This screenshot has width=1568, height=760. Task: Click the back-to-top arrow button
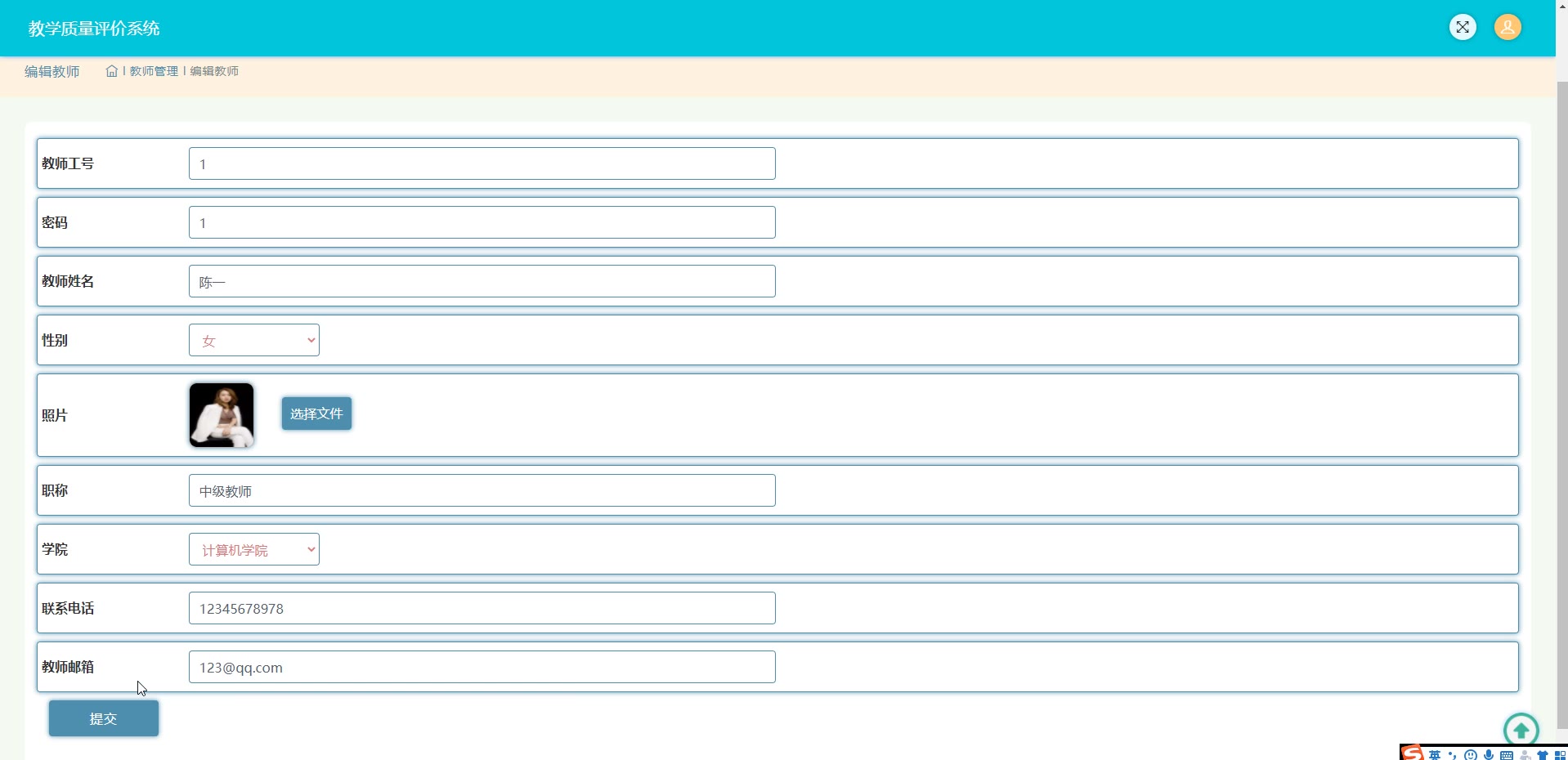(1521, 729)
